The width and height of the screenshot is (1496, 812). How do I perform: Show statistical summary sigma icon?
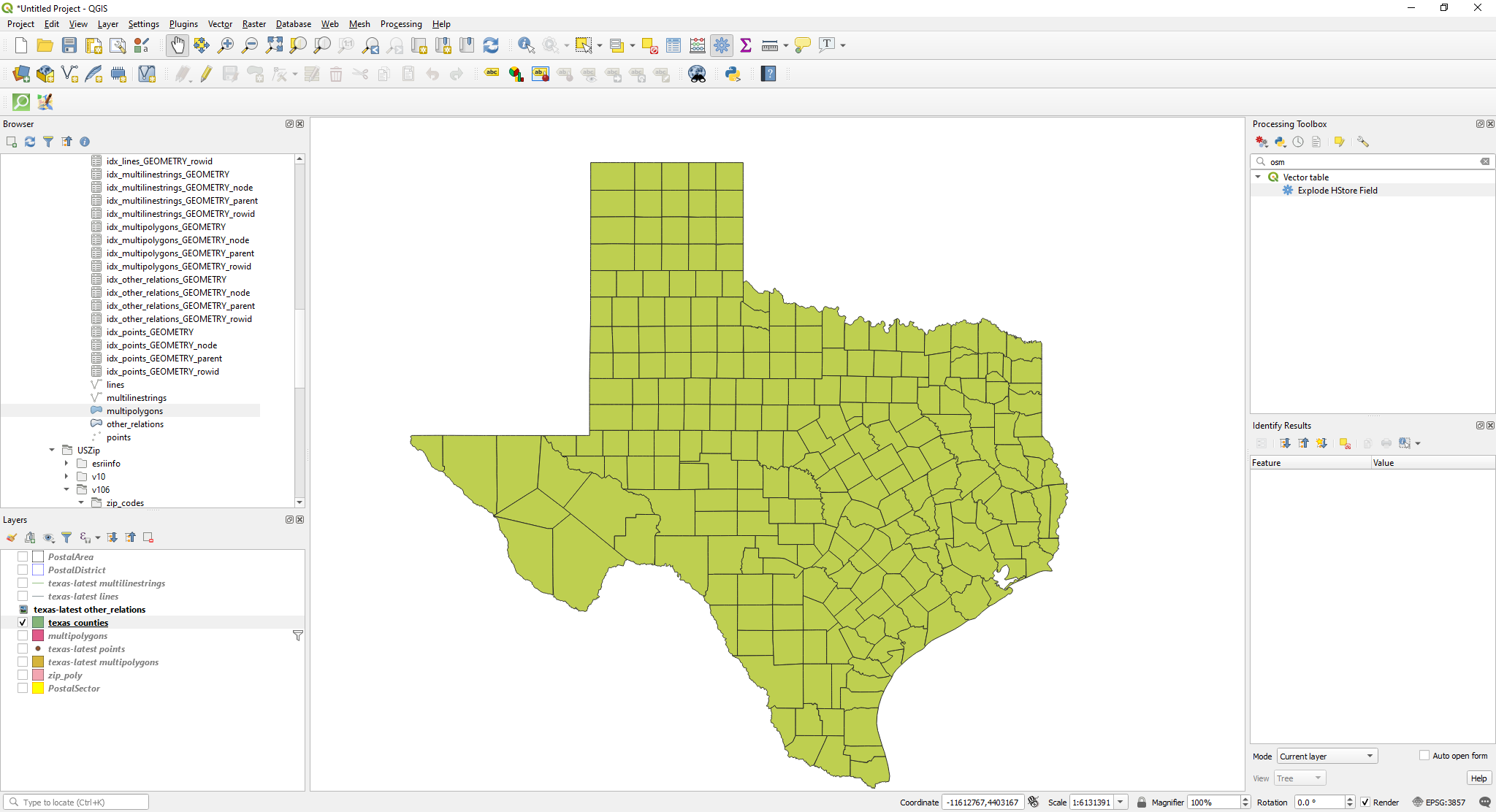746,45
